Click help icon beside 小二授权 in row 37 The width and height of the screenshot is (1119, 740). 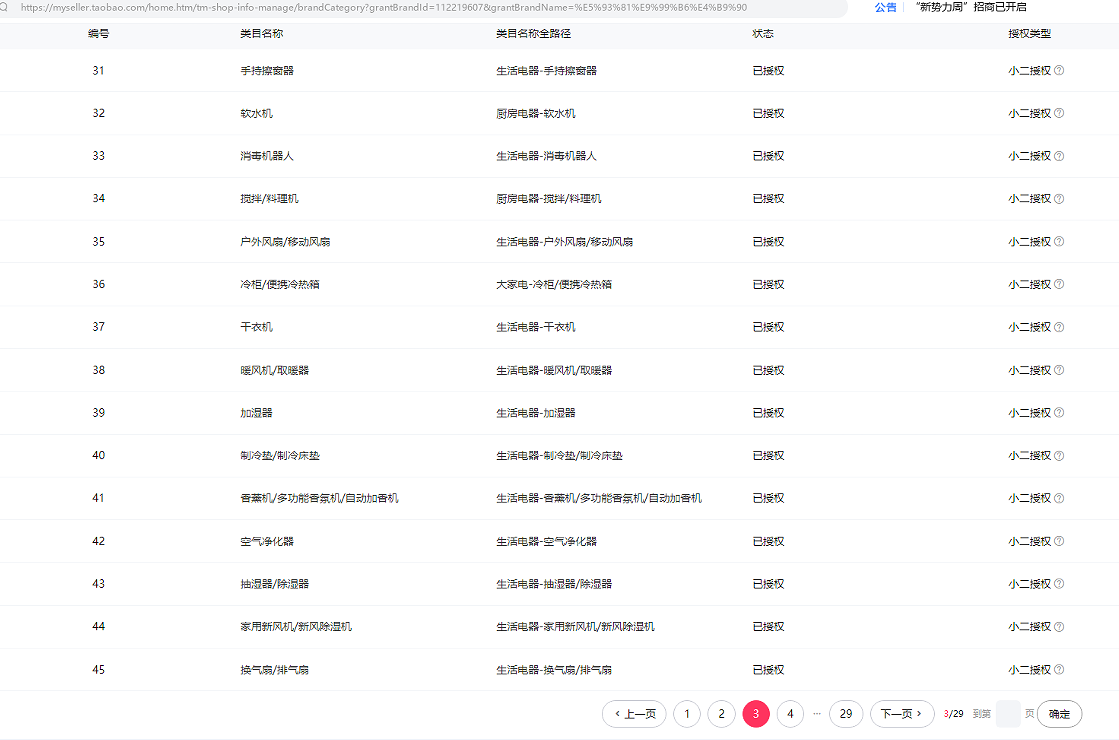(x=1059, y=327)
